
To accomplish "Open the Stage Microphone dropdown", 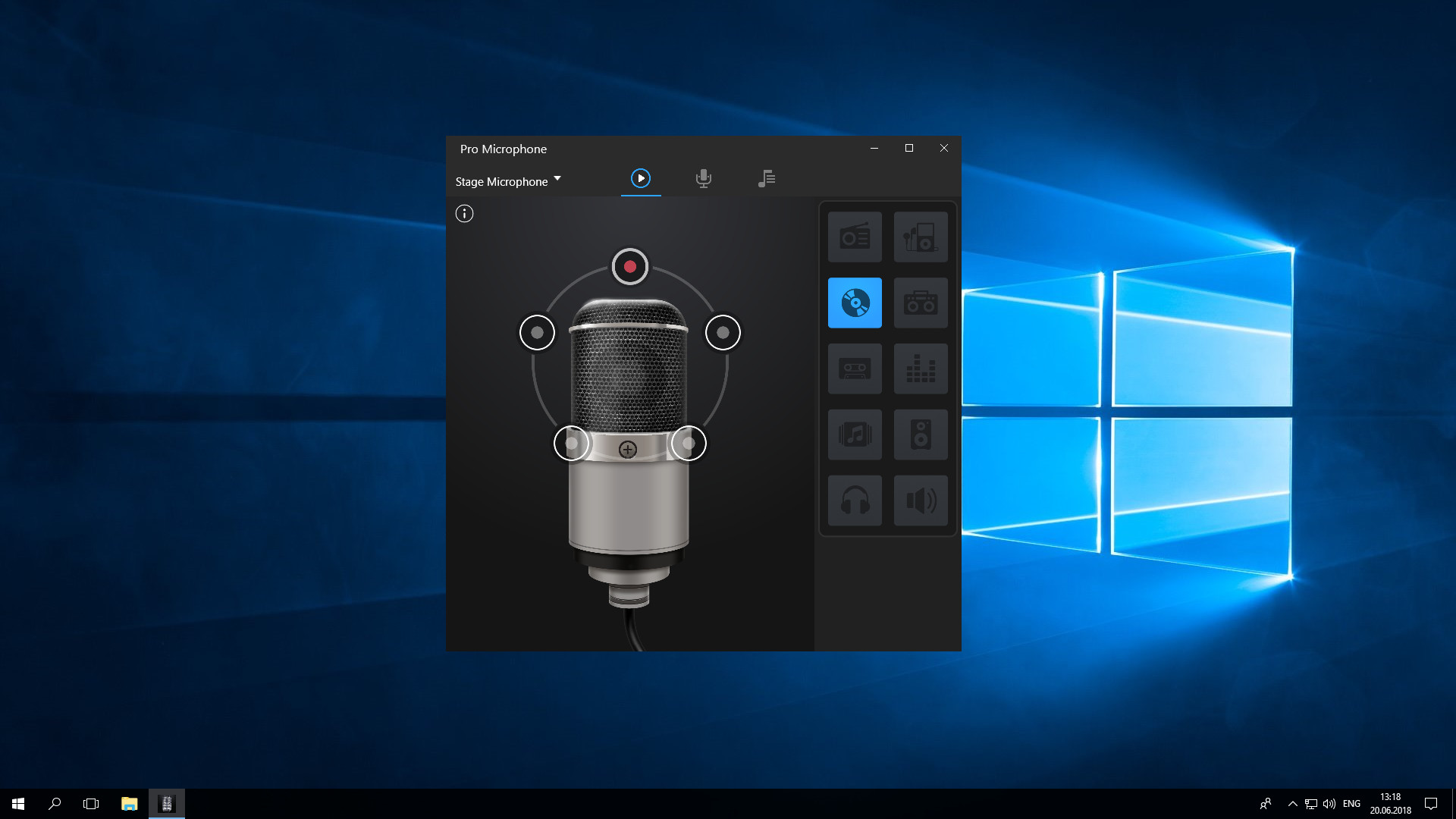I will [509, 181].
